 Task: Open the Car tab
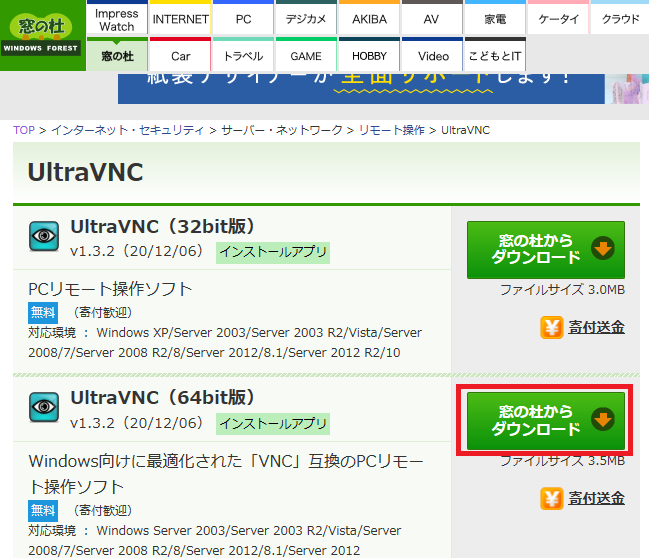180,55
